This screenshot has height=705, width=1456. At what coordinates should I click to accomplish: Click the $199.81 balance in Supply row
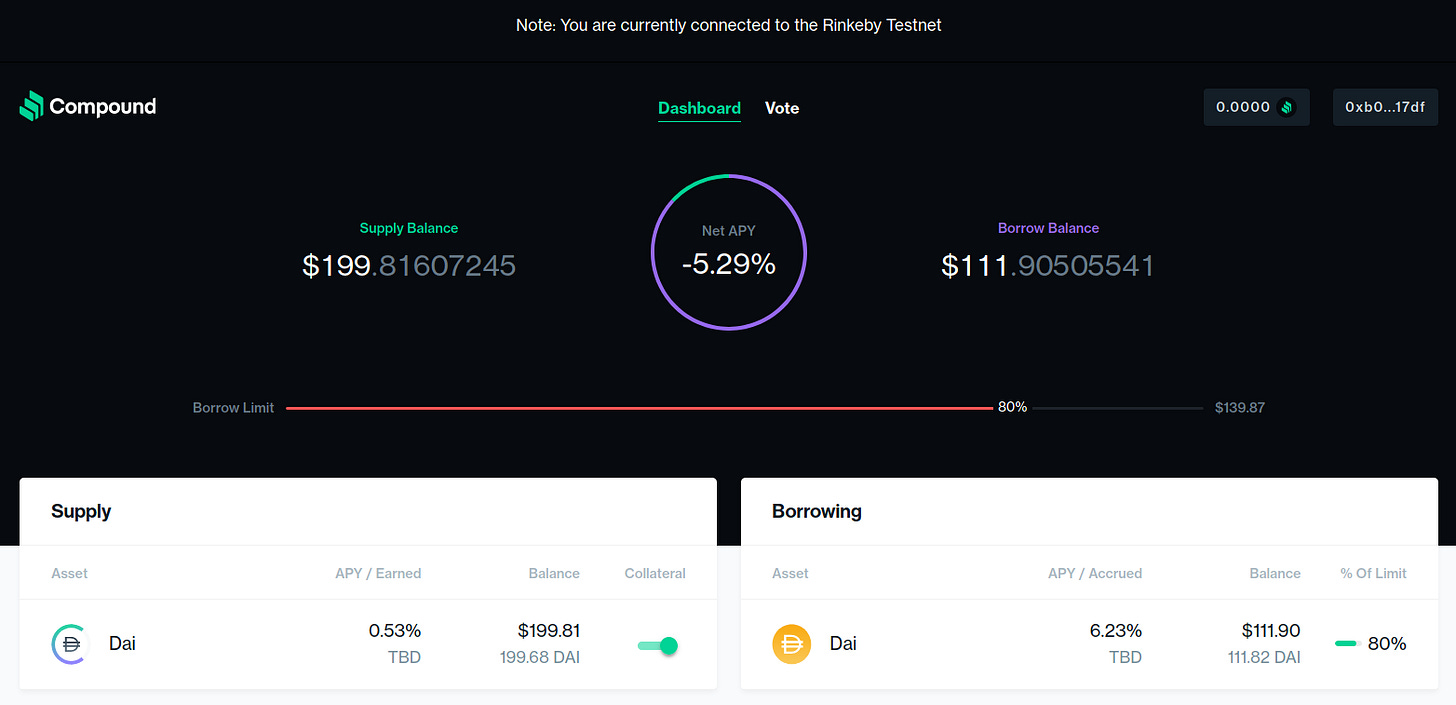(x=549, y=631)
